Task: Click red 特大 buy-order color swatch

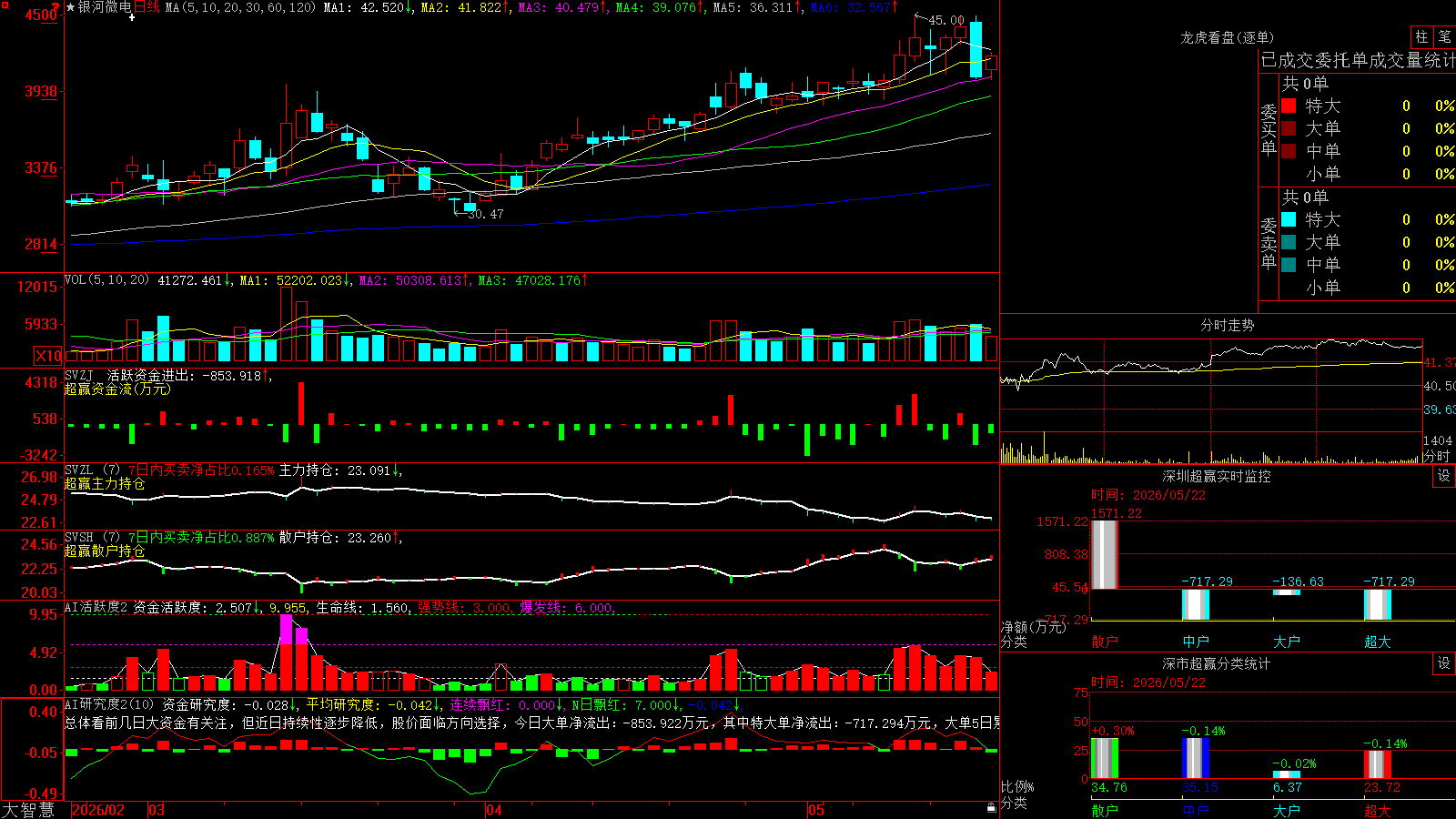Action: [1289, 106]
